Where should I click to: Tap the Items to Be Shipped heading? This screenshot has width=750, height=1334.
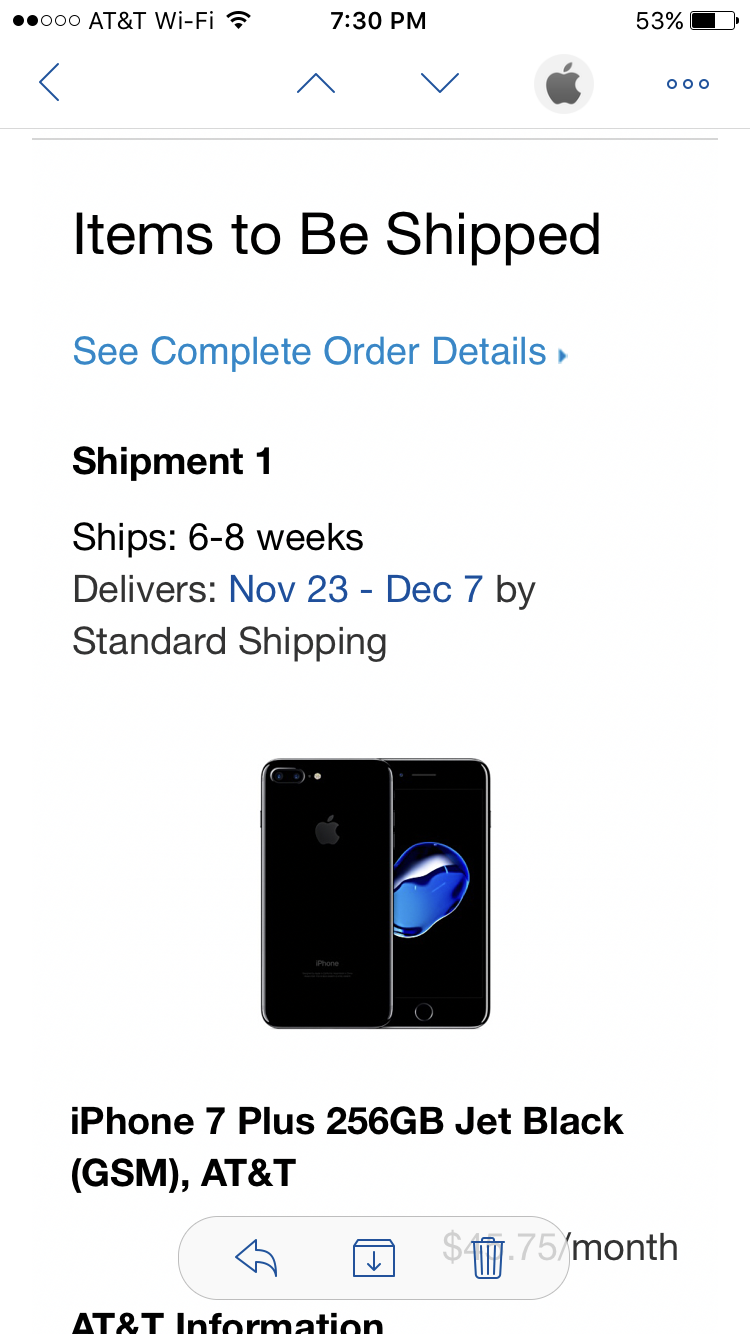(x=337, y=236)
